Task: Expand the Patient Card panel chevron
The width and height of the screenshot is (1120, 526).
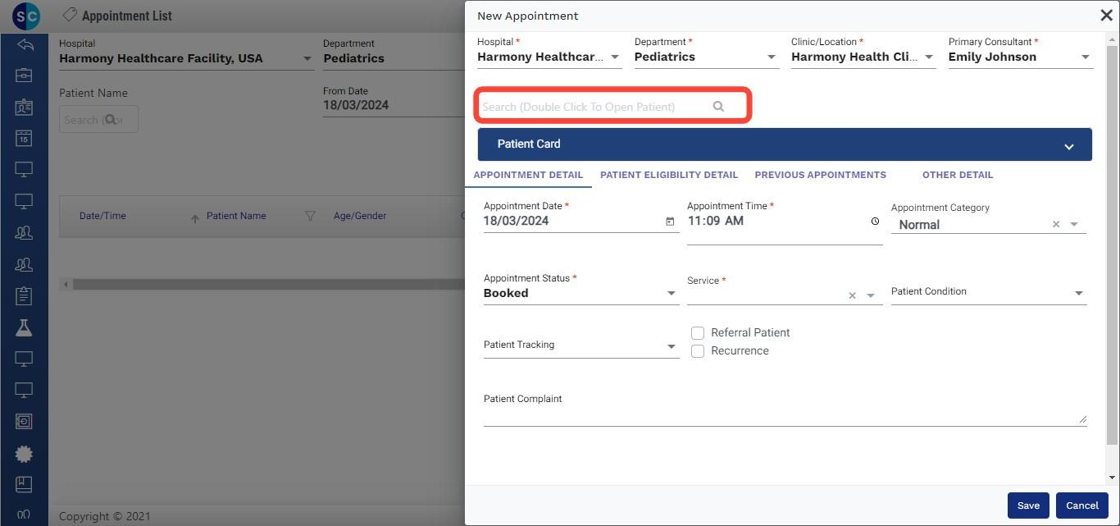Action: [1069, 146]
